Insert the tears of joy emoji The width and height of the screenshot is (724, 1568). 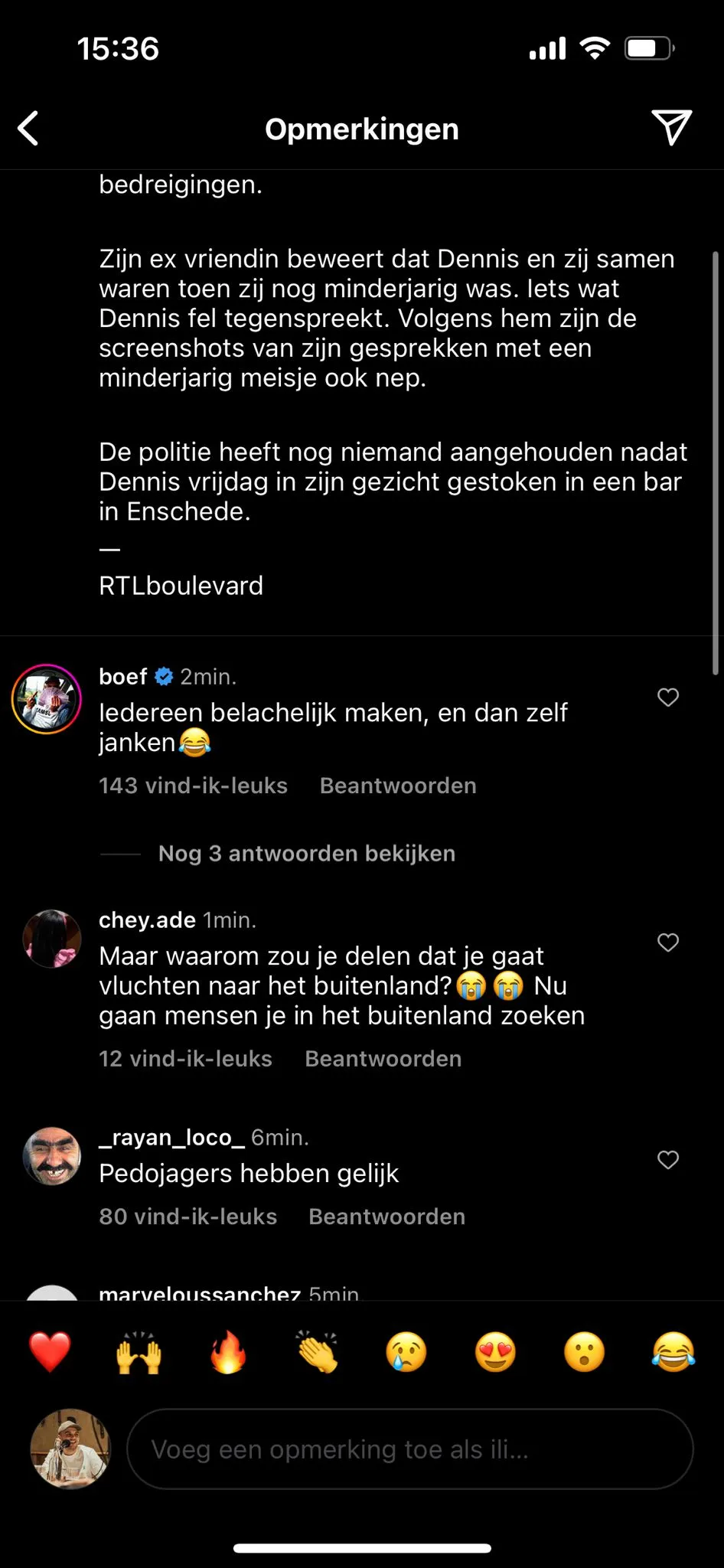coord(673,1352)
